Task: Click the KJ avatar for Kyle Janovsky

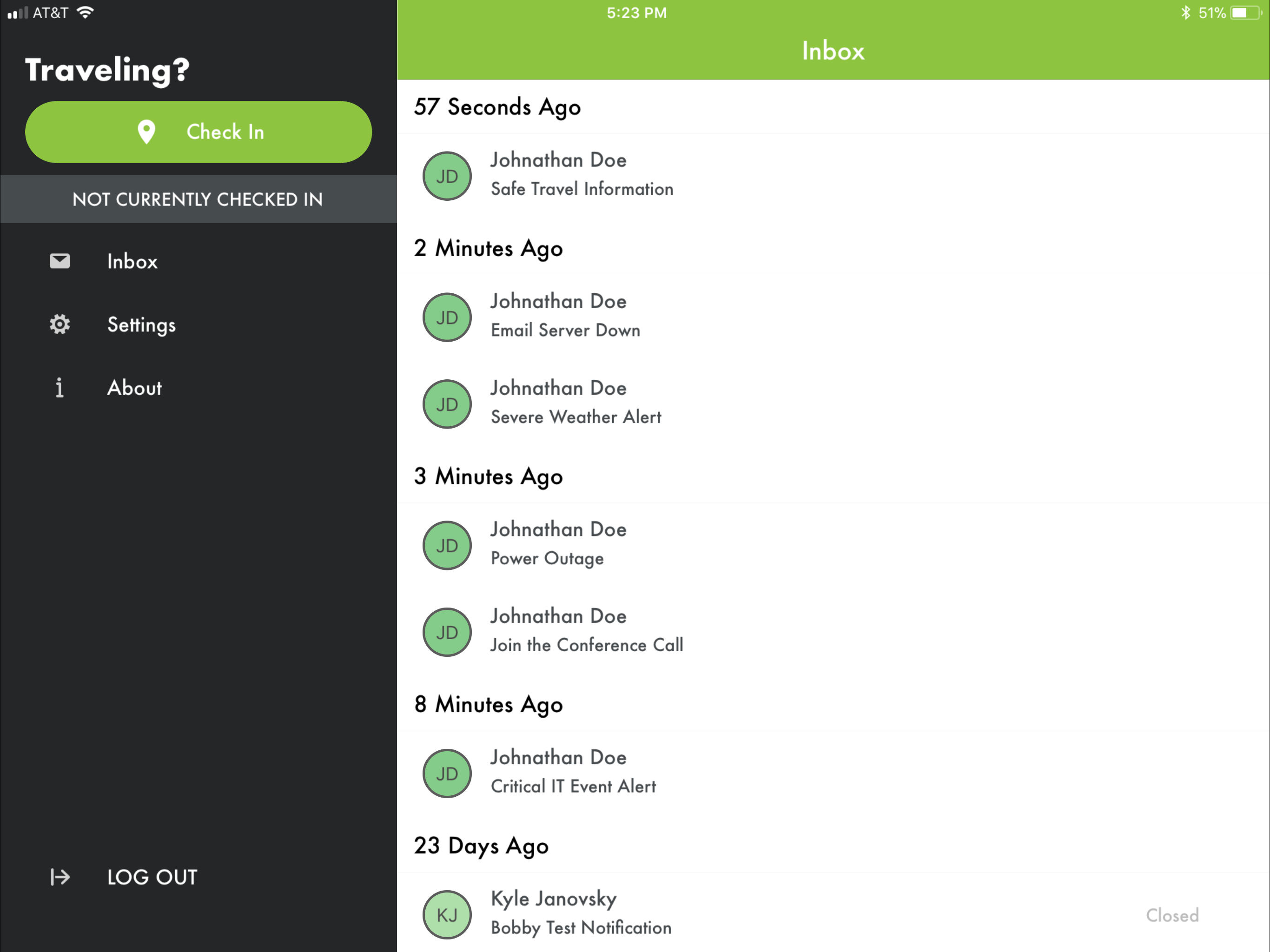Action: pyautogui.click(x=447, y=915)
